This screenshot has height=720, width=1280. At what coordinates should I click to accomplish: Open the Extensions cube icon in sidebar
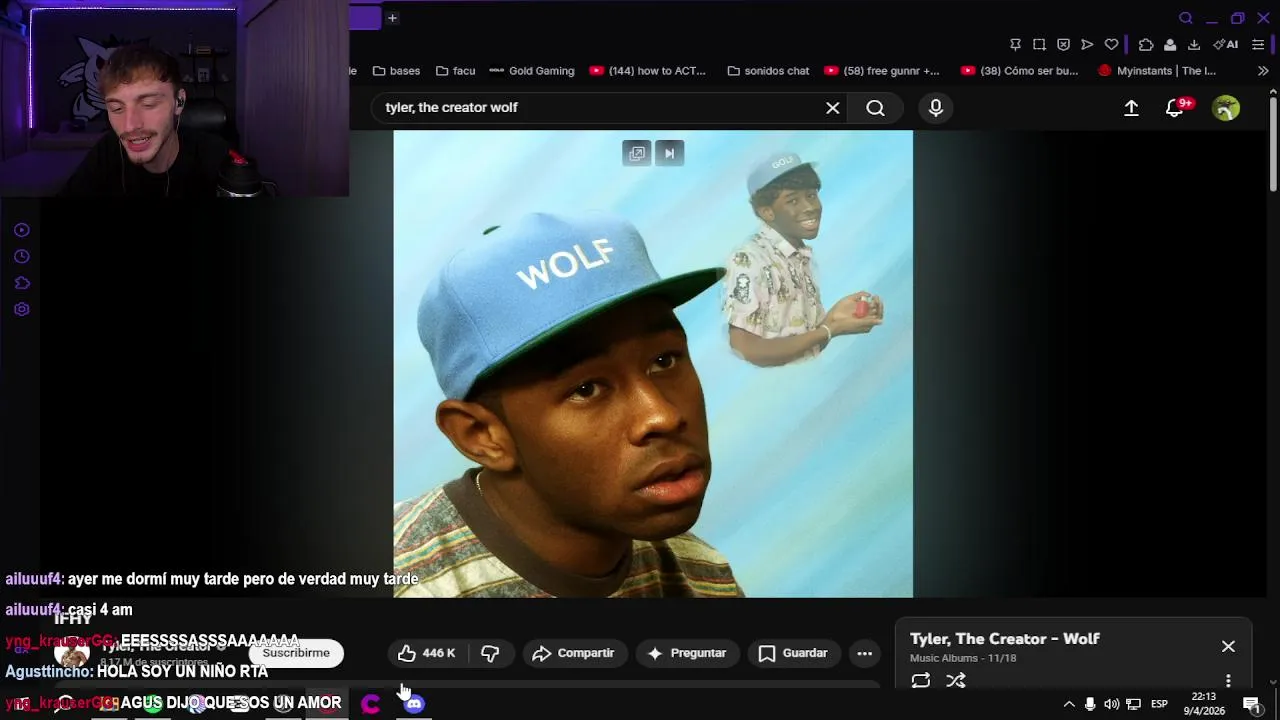[x=22, y=283]
